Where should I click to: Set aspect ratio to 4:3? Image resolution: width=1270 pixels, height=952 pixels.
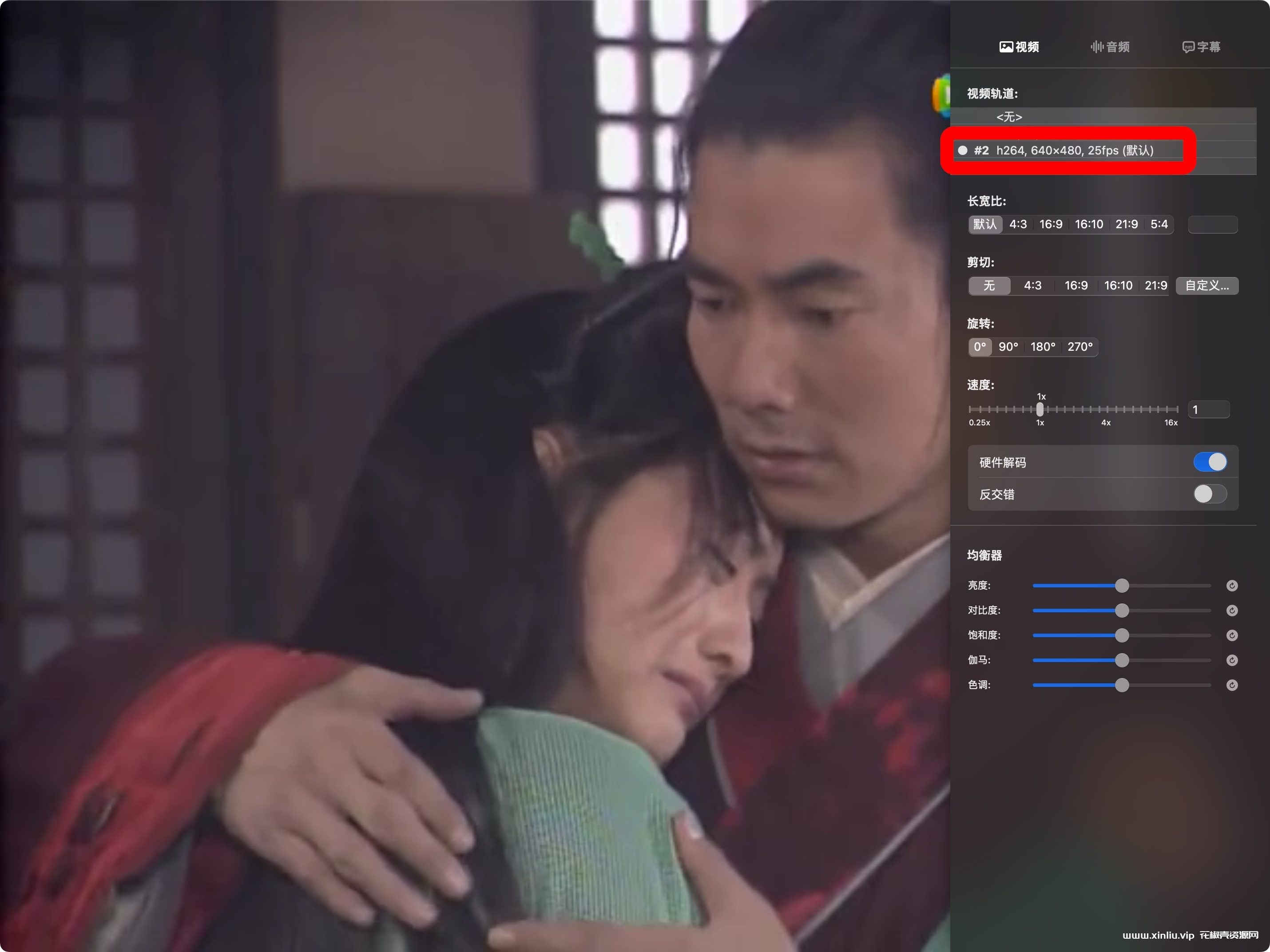[1018, 225]
